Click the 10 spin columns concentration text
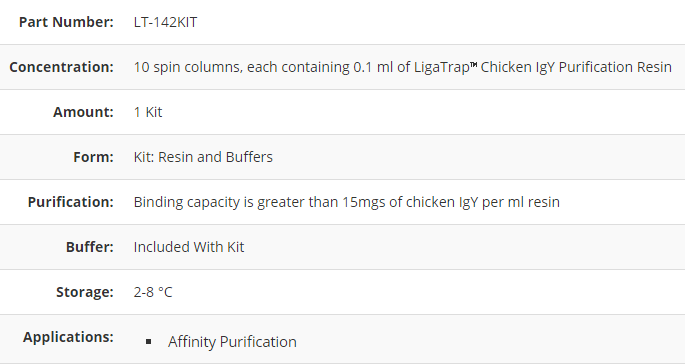This screenshot has width=685, height=364. pyautogui.click(x=402, y=67)
